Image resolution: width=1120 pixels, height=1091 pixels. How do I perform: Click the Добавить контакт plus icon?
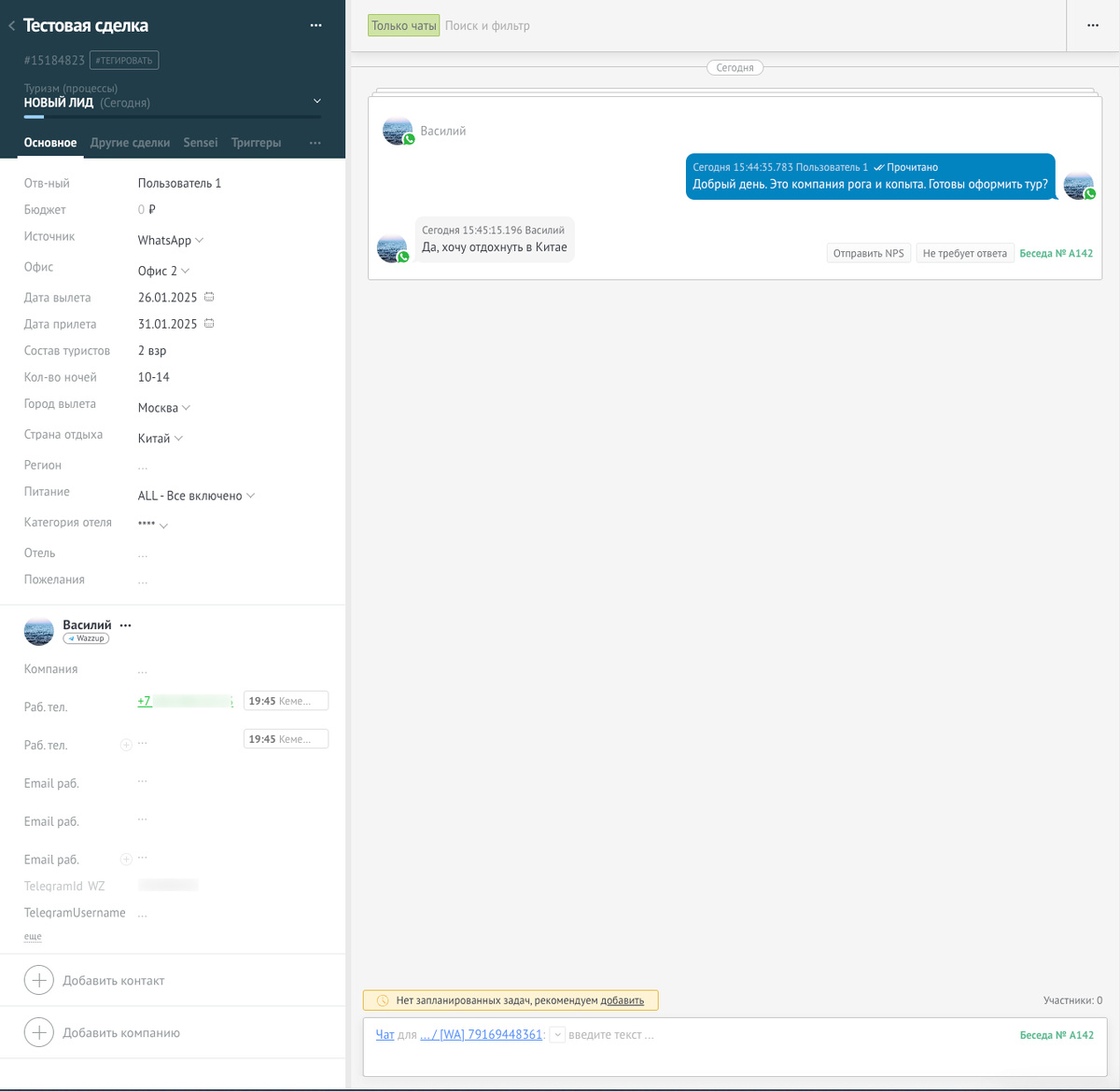tap(39, 980)
